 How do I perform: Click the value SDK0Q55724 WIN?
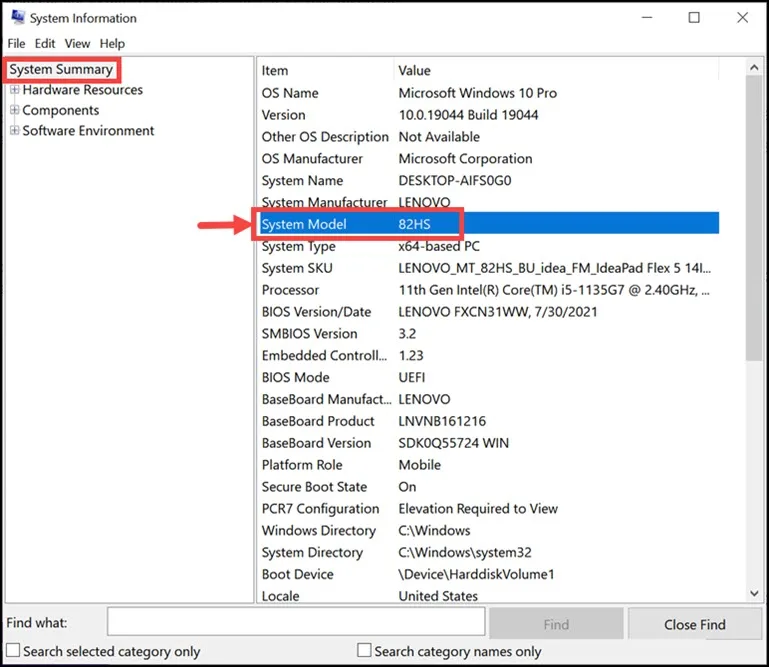point(454,443)
